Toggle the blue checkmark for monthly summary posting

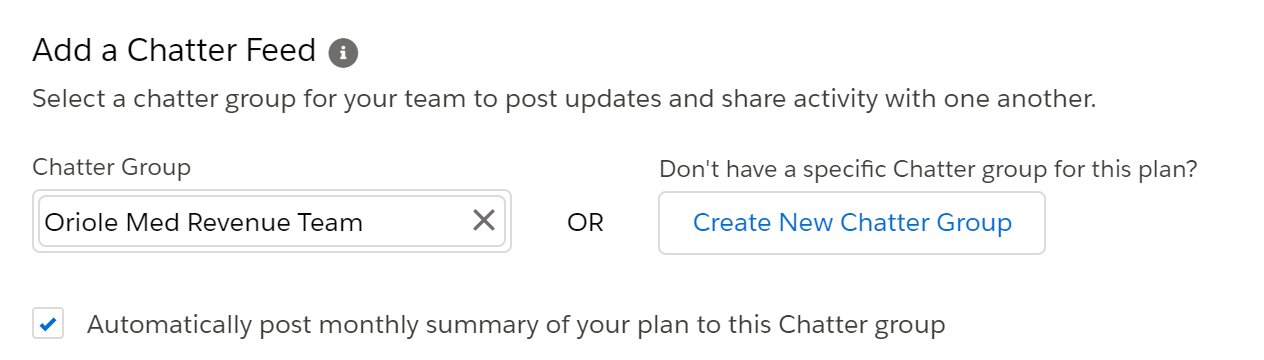point(48,324)
